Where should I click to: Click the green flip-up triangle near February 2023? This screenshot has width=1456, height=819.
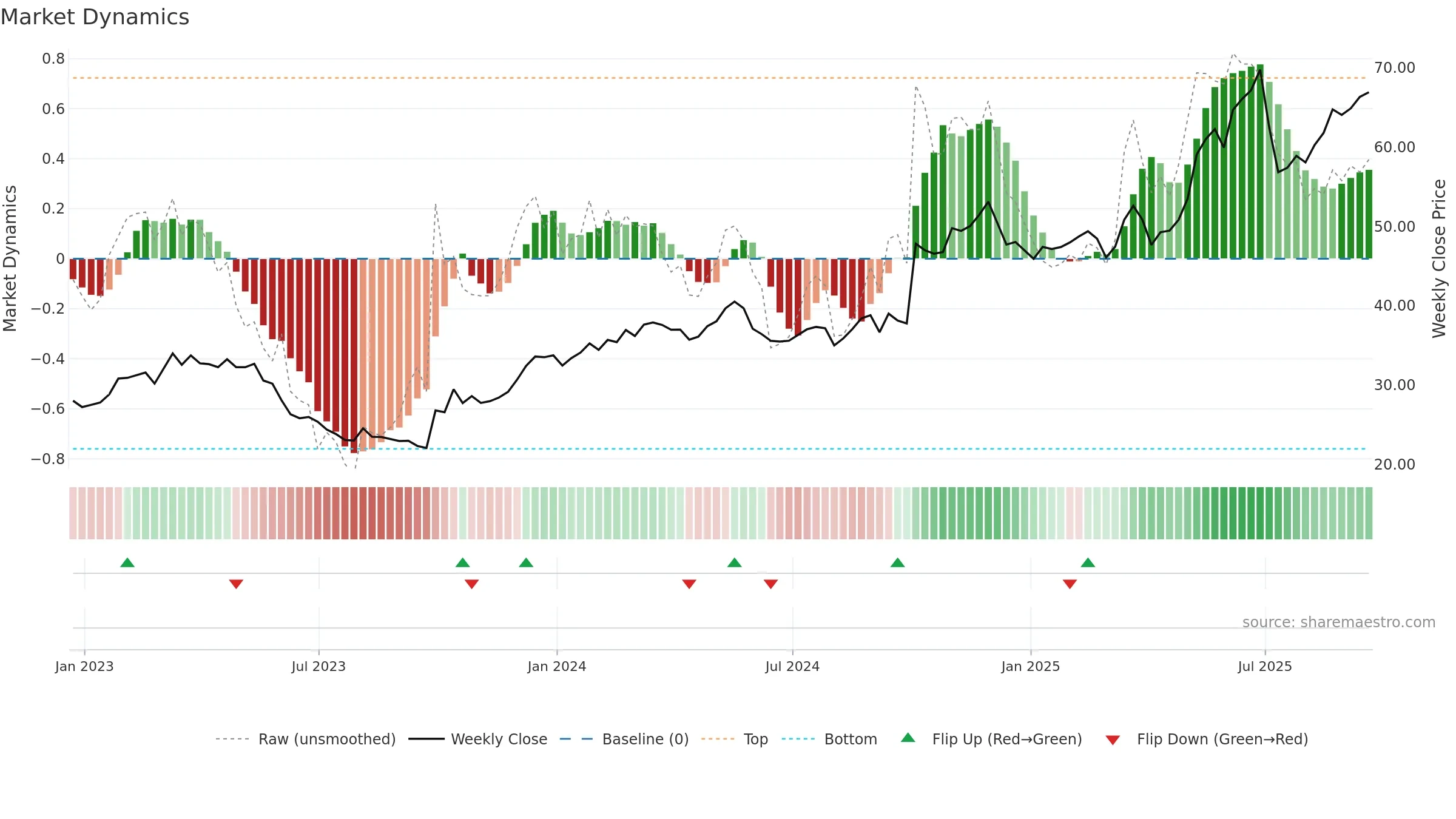[x=127, y=563]
